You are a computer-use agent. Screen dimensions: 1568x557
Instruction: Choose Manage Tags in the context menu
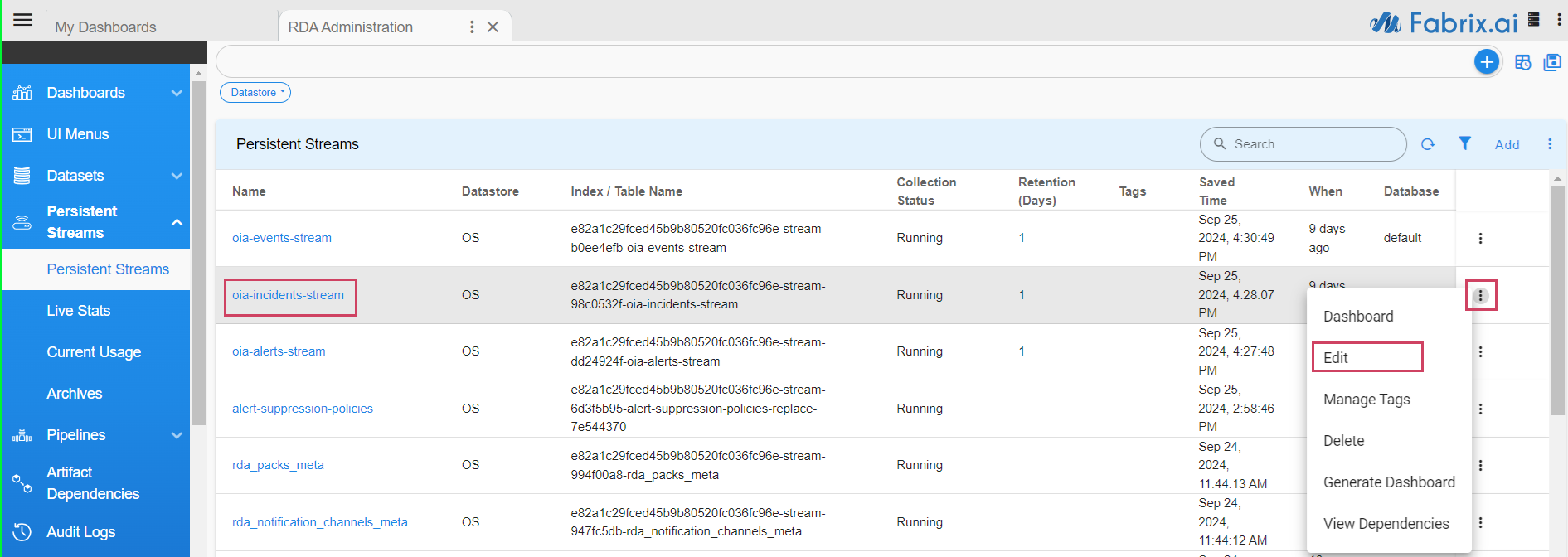(1366, 400)
